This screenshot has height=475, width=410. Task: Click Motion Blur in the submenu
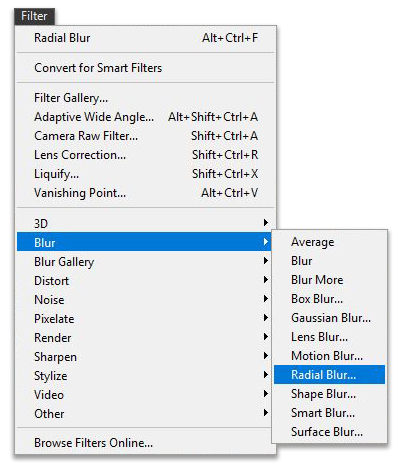[329, 356]
